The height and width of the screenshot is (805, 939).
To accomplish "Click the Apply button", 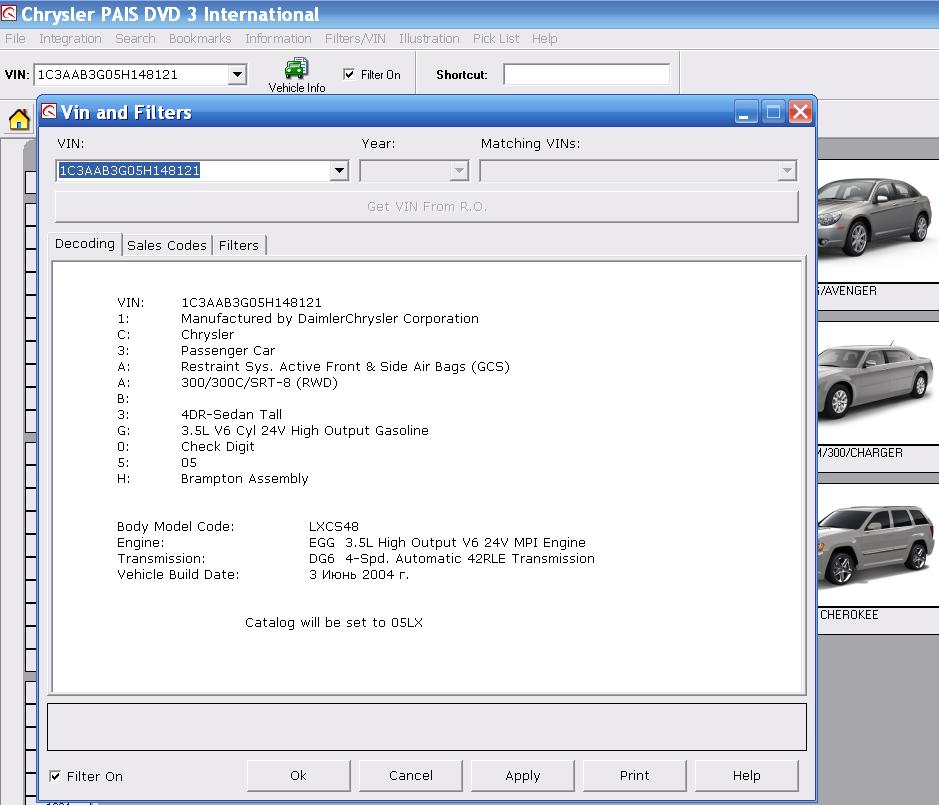I will coord(523,776).
